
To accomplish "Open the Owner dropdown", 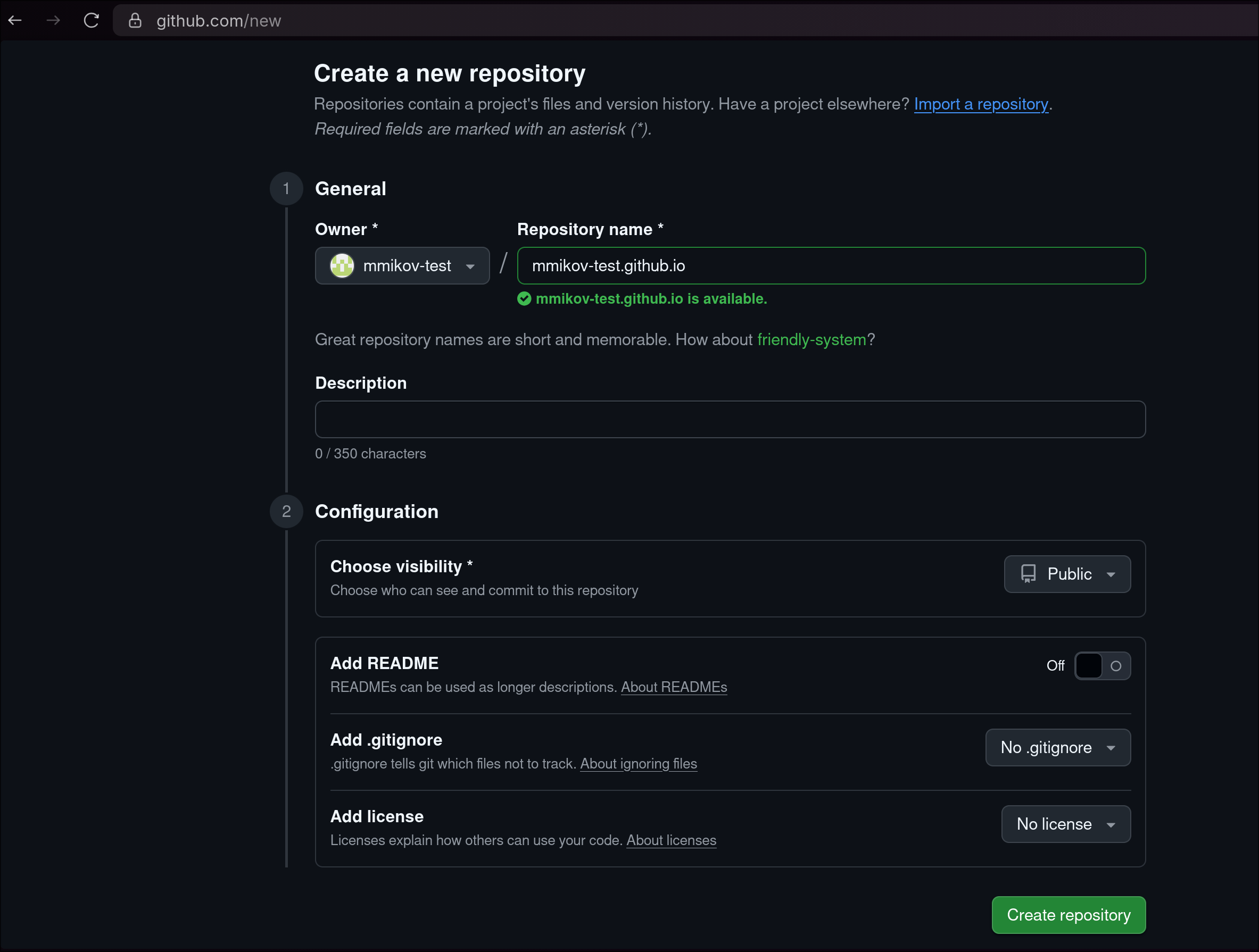I will pyautogui.click(x=402, y=266).
